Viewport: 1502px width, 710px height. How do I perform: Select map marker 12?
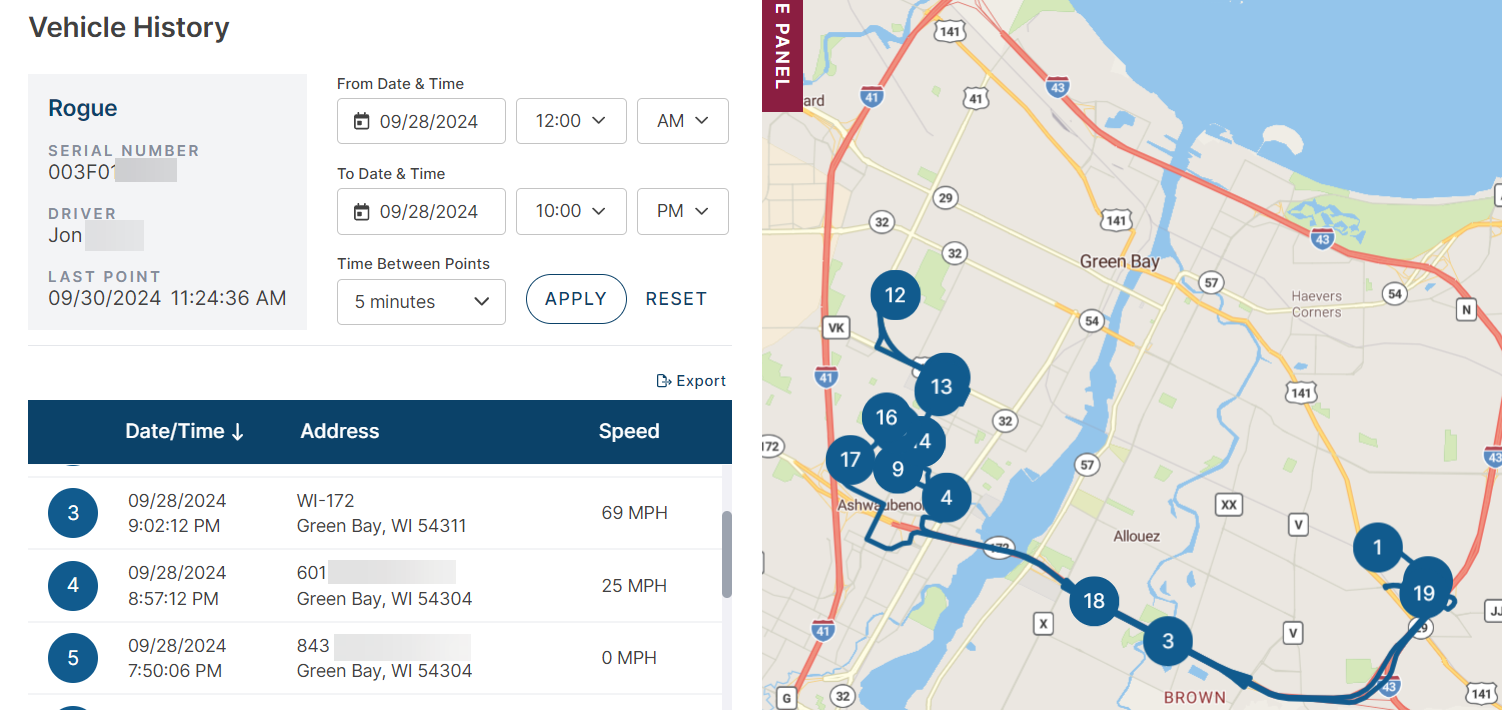[x=895, y=295]
